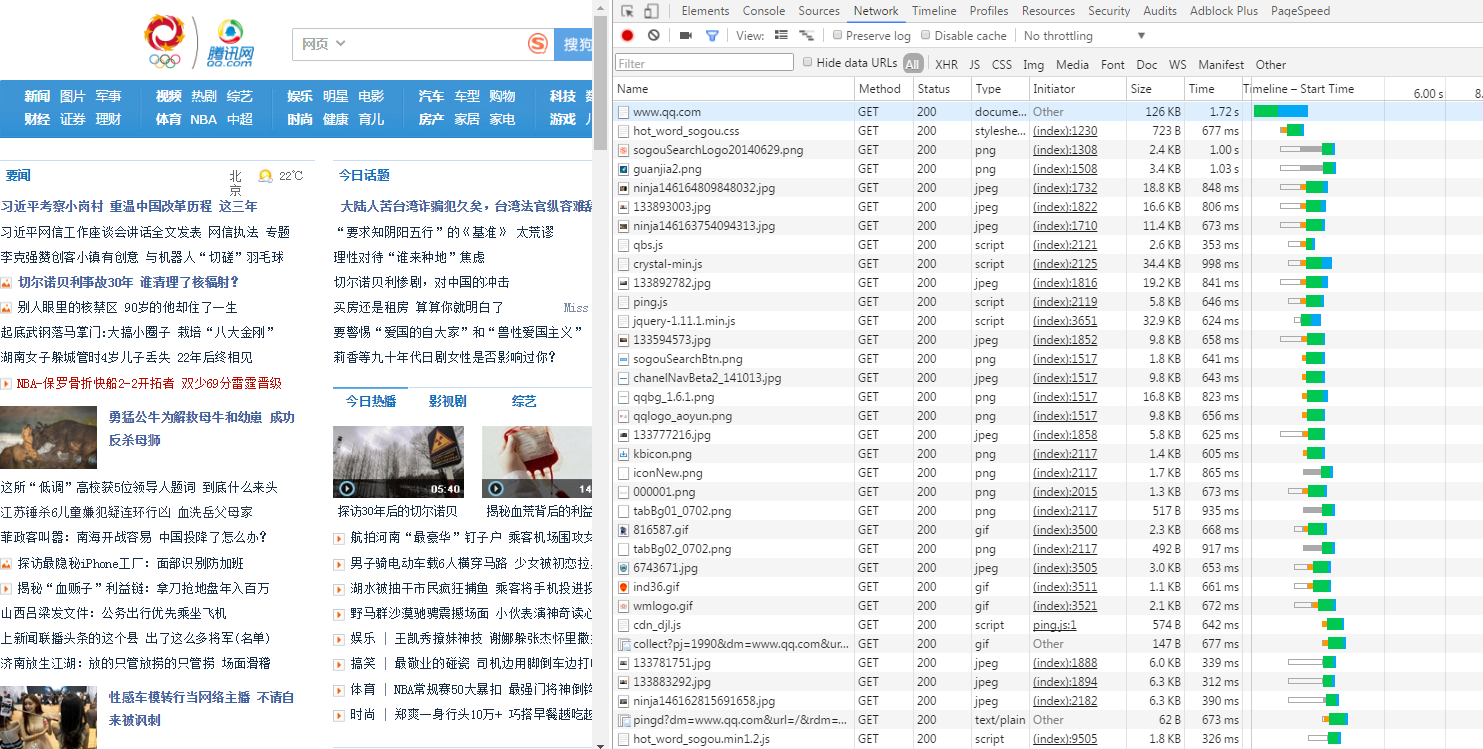Click the red record network log button
Screen dimensions: 1483x749
pos(627,35)
